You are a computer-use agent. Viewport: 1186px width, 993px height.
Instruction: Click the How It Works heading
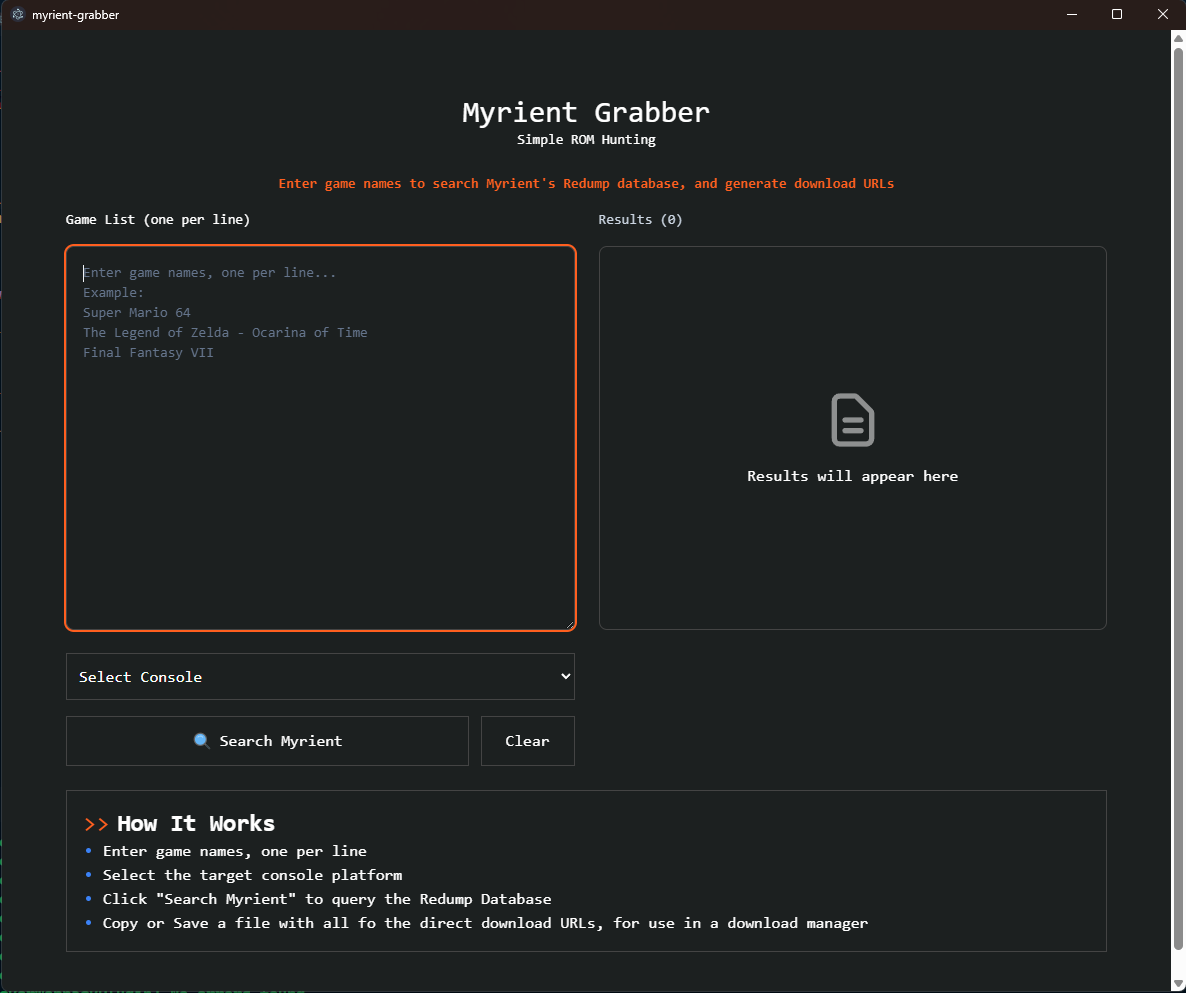[x=196, y=824]
